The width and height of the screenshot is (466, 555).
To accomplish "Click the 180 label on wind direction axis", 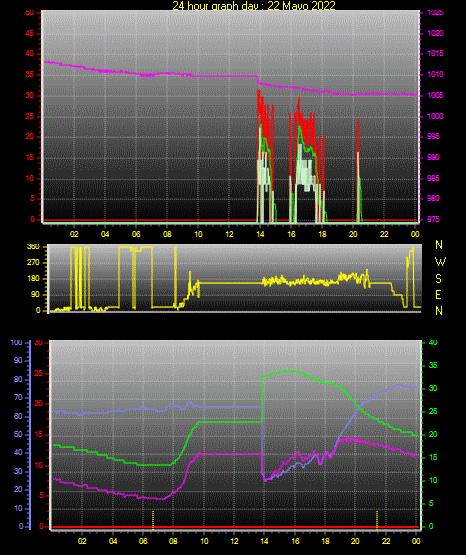I will [x=33, y=279].
